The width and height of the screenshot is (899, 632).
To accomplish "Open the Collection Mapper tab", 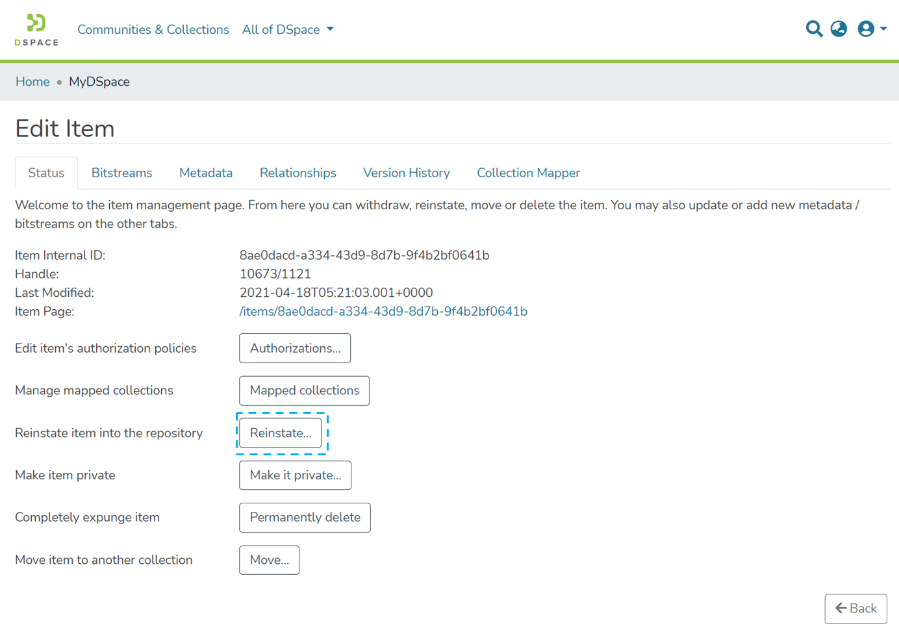I will [528, 173].
